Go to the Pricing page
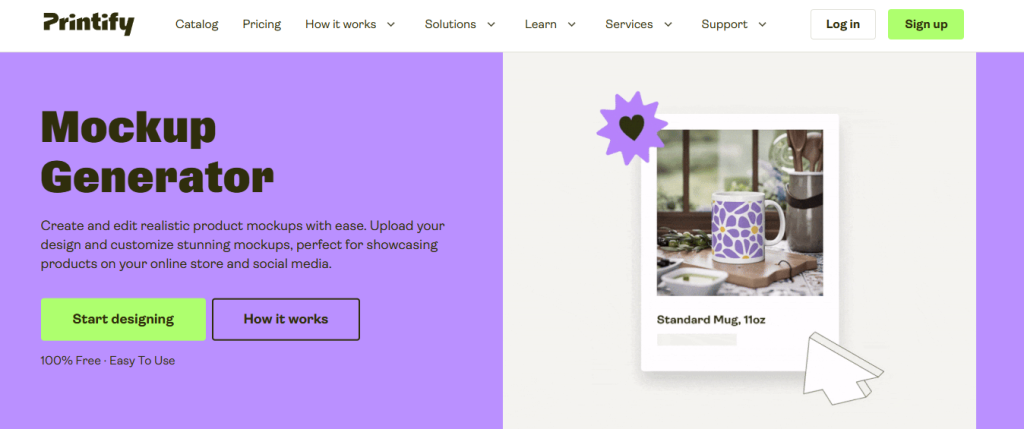1024x429 pixels. (x=261, y=24)
